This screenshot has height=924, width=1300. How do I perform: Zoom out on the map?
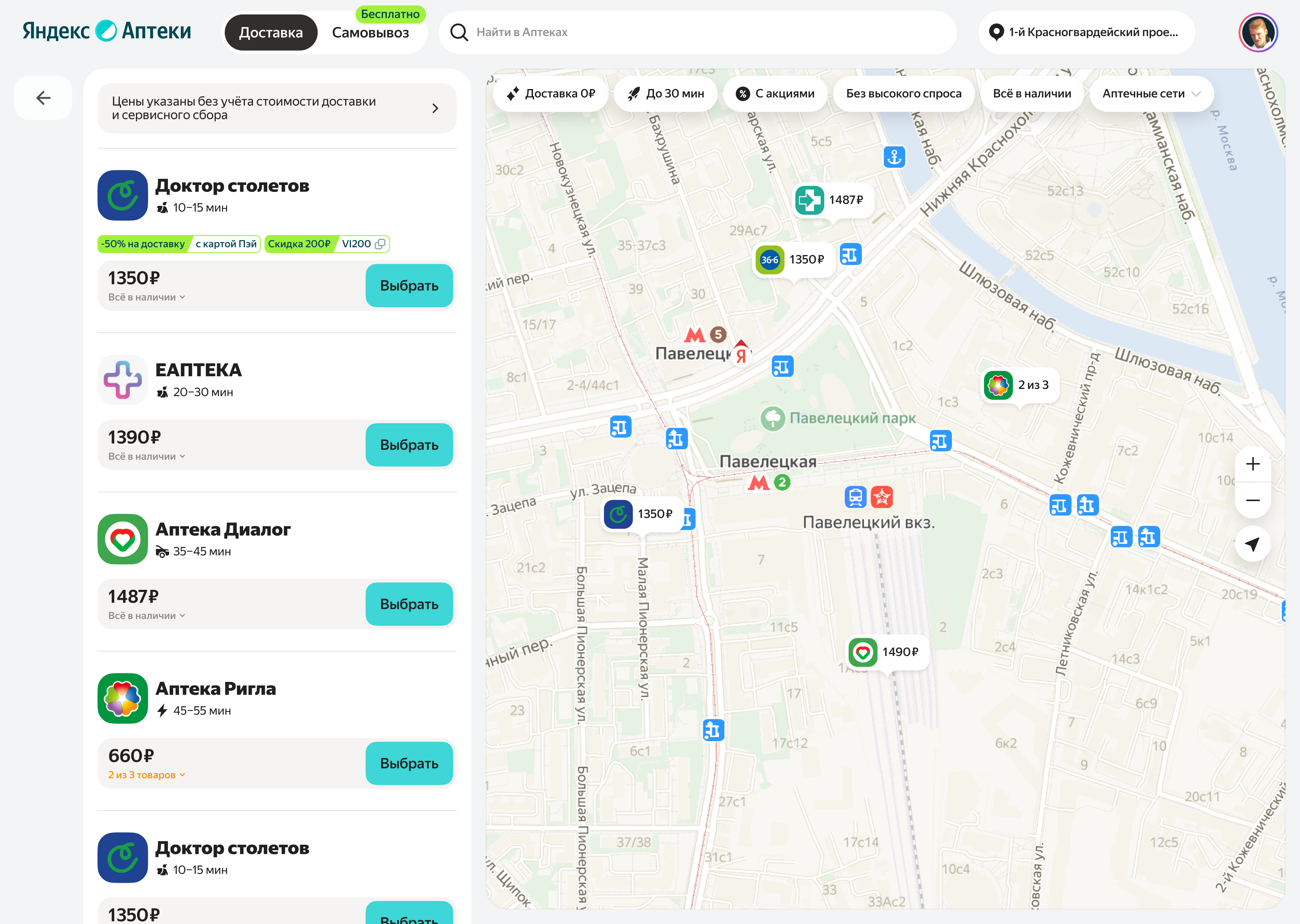coord(1252,501)
